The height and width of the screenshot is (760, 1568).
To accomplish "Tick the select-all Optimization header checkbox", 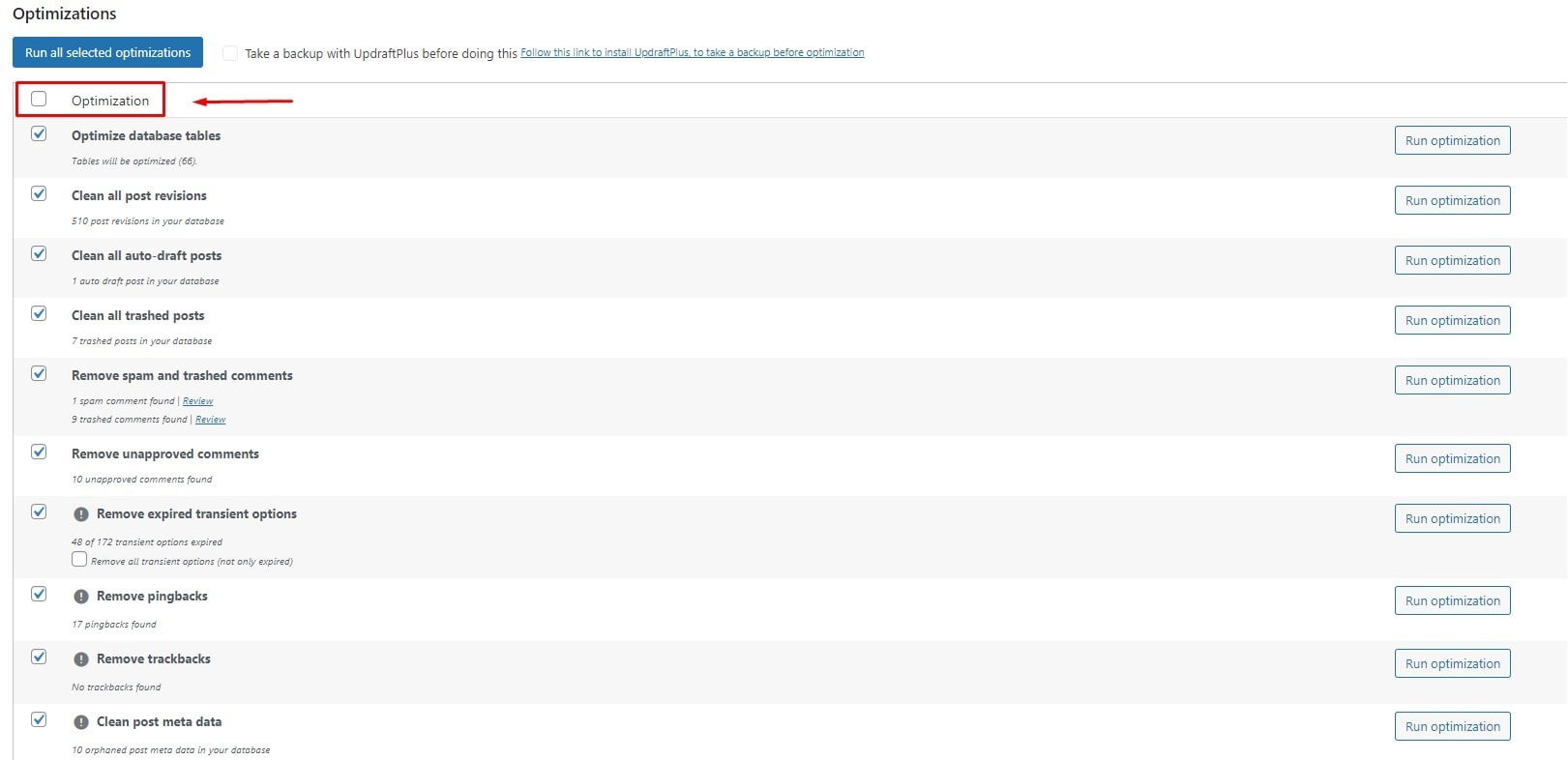I will (39, 99).
